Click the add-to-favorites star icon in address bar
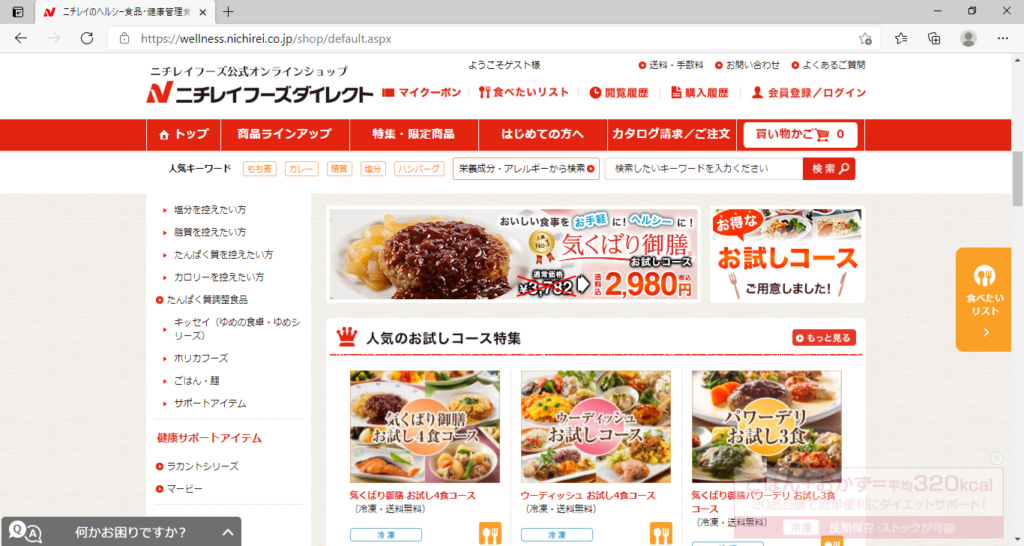Viewport: 1024px width, 546px height. (x=865, y=39)
